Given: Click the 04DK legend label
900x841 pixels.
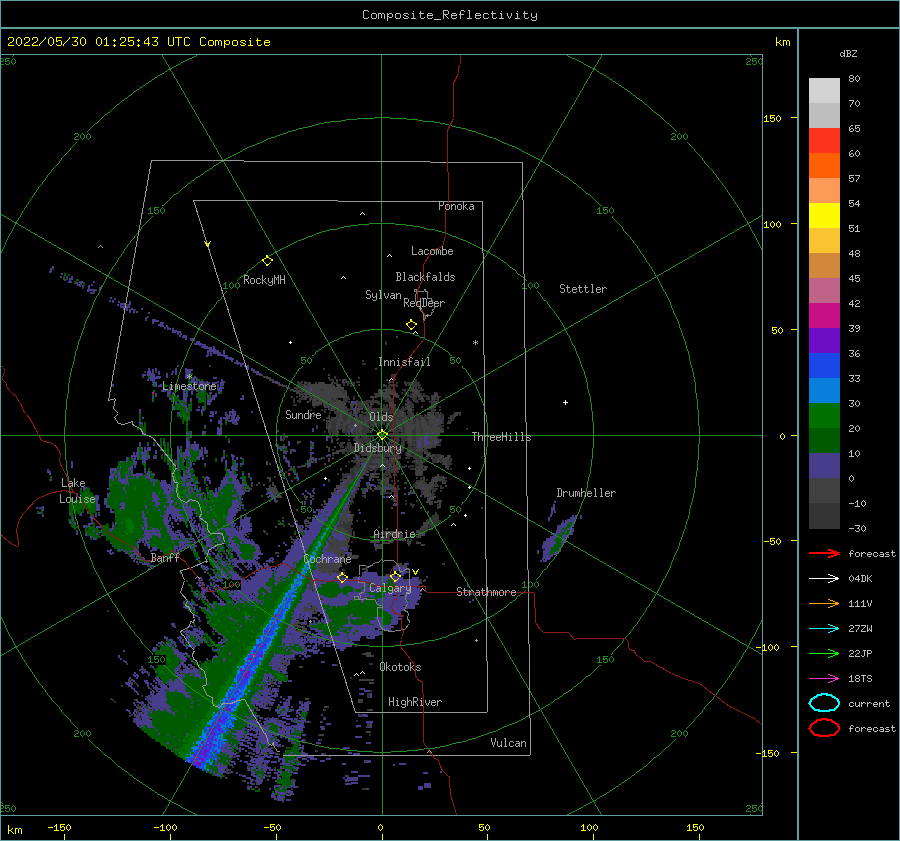Looking at the screenshot, I should pyautogui.click(x=860, y=579).
